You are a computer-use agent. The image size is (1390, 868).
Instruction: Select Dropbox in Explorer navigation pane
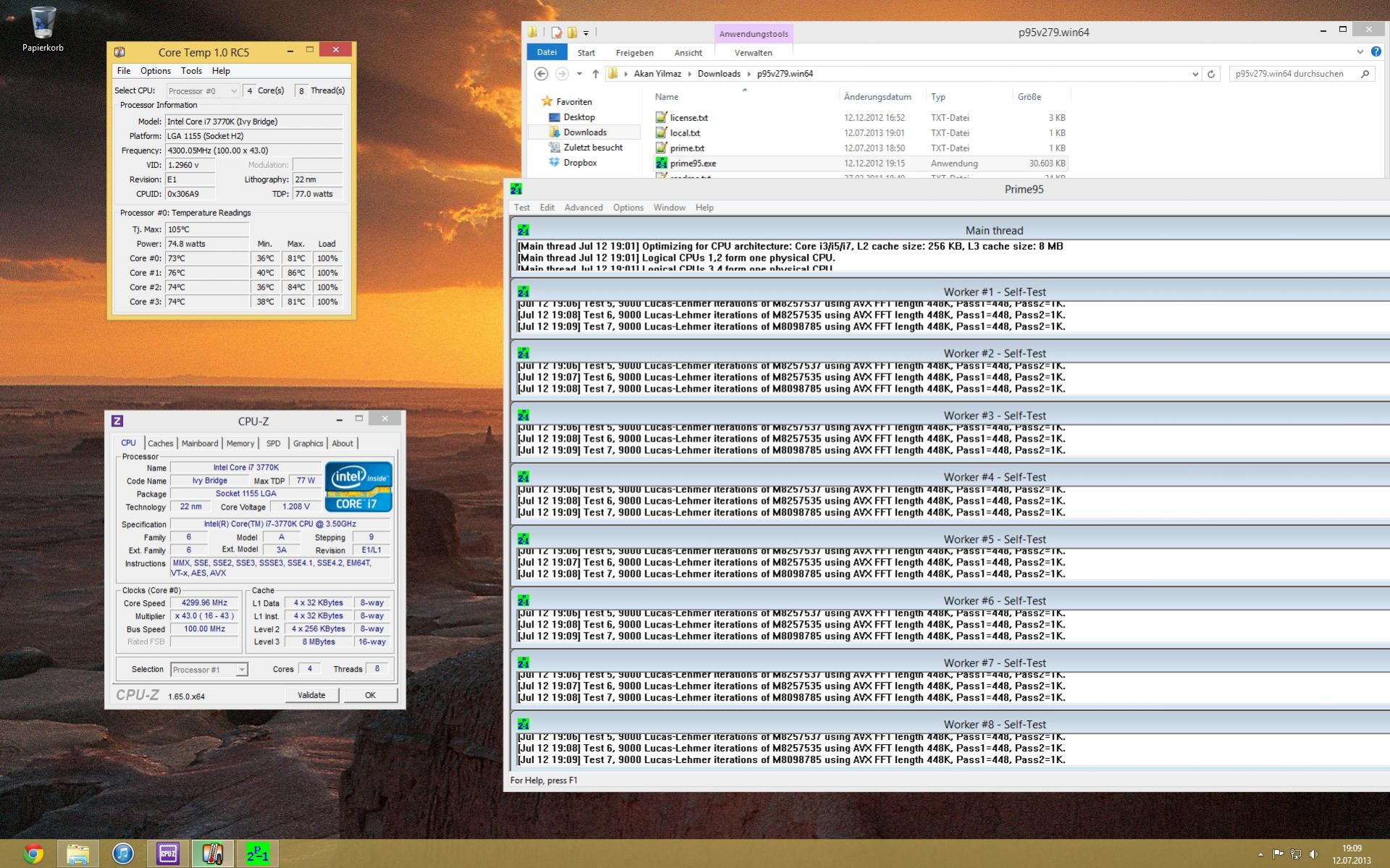[579, 163]
